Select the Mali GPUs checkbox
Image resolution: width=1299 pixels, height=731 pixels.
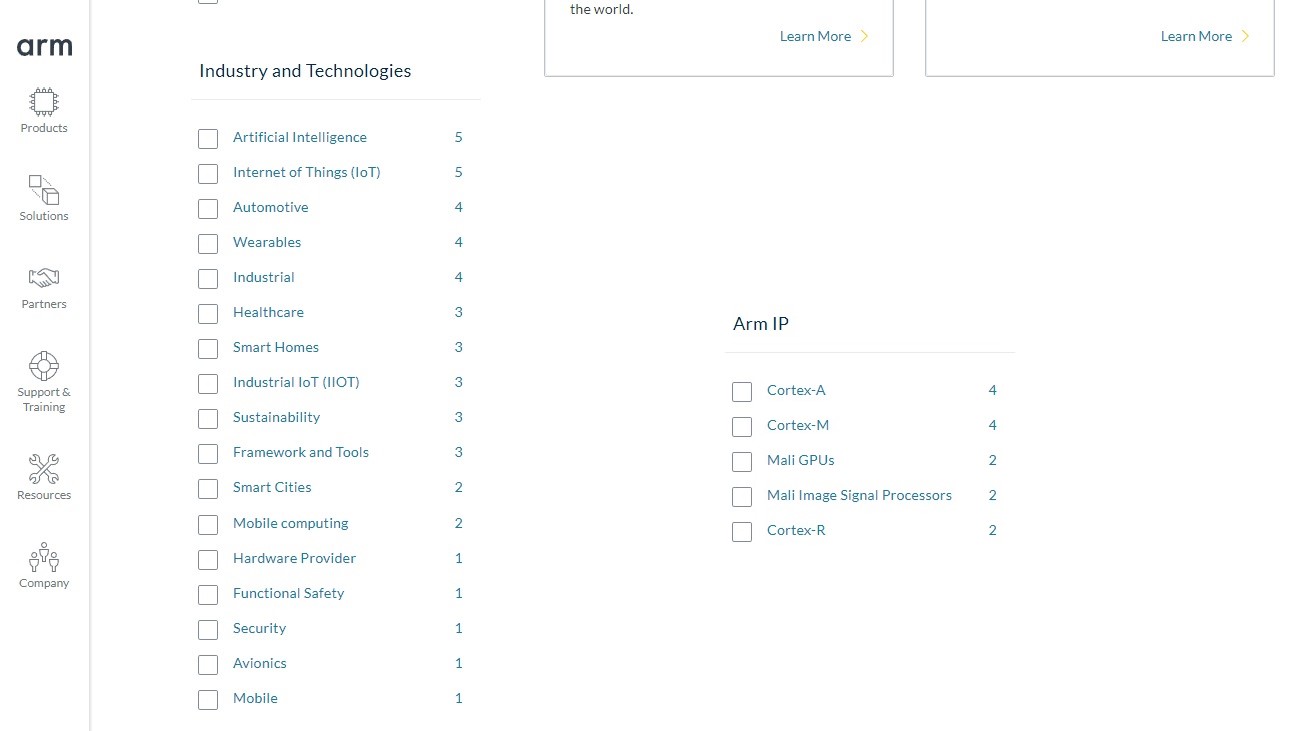(x=742, y=462)
